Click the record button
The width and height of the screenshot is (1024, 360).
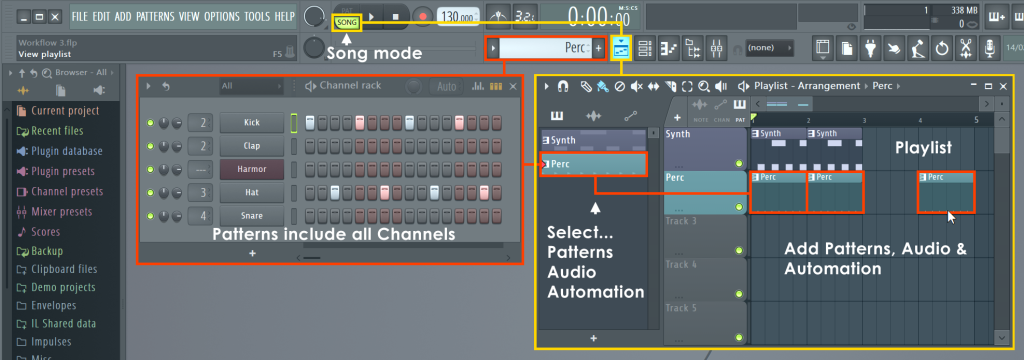click(x=423, y=16)
